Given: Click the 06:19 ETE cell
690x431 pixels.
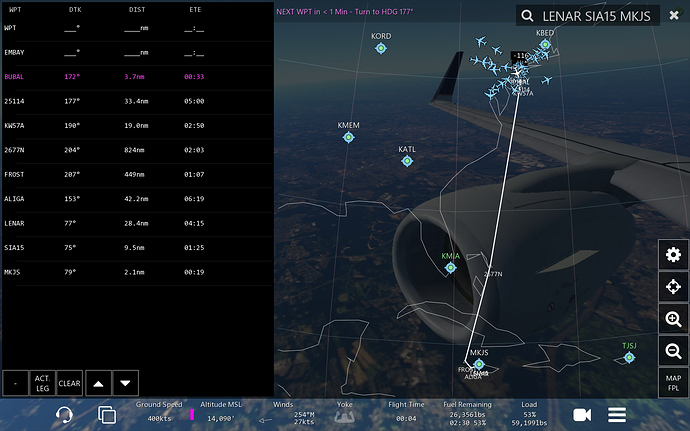Looking at the screenshot, I should [194, 199].
